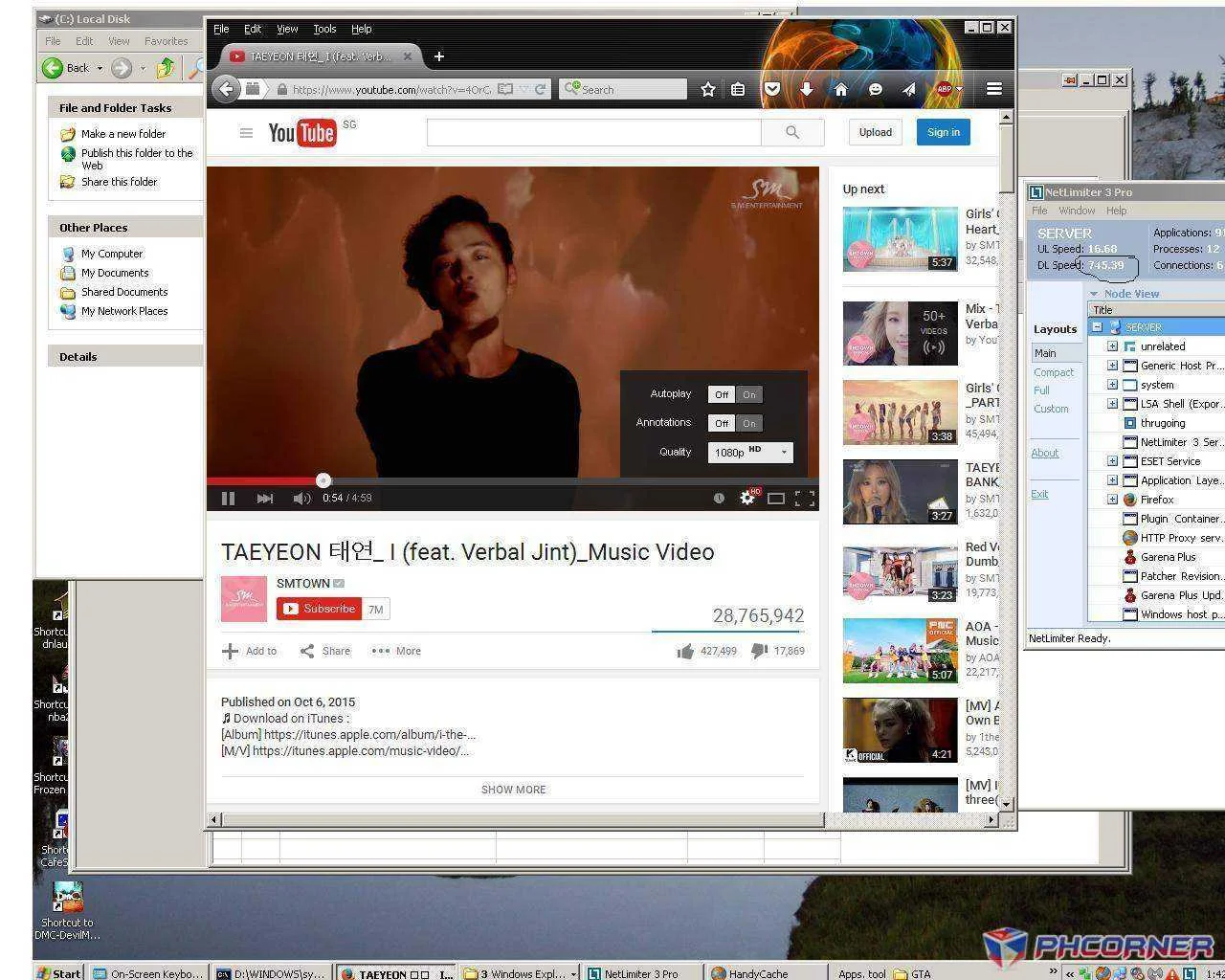Open the Firefox File menu

[221, 29]
